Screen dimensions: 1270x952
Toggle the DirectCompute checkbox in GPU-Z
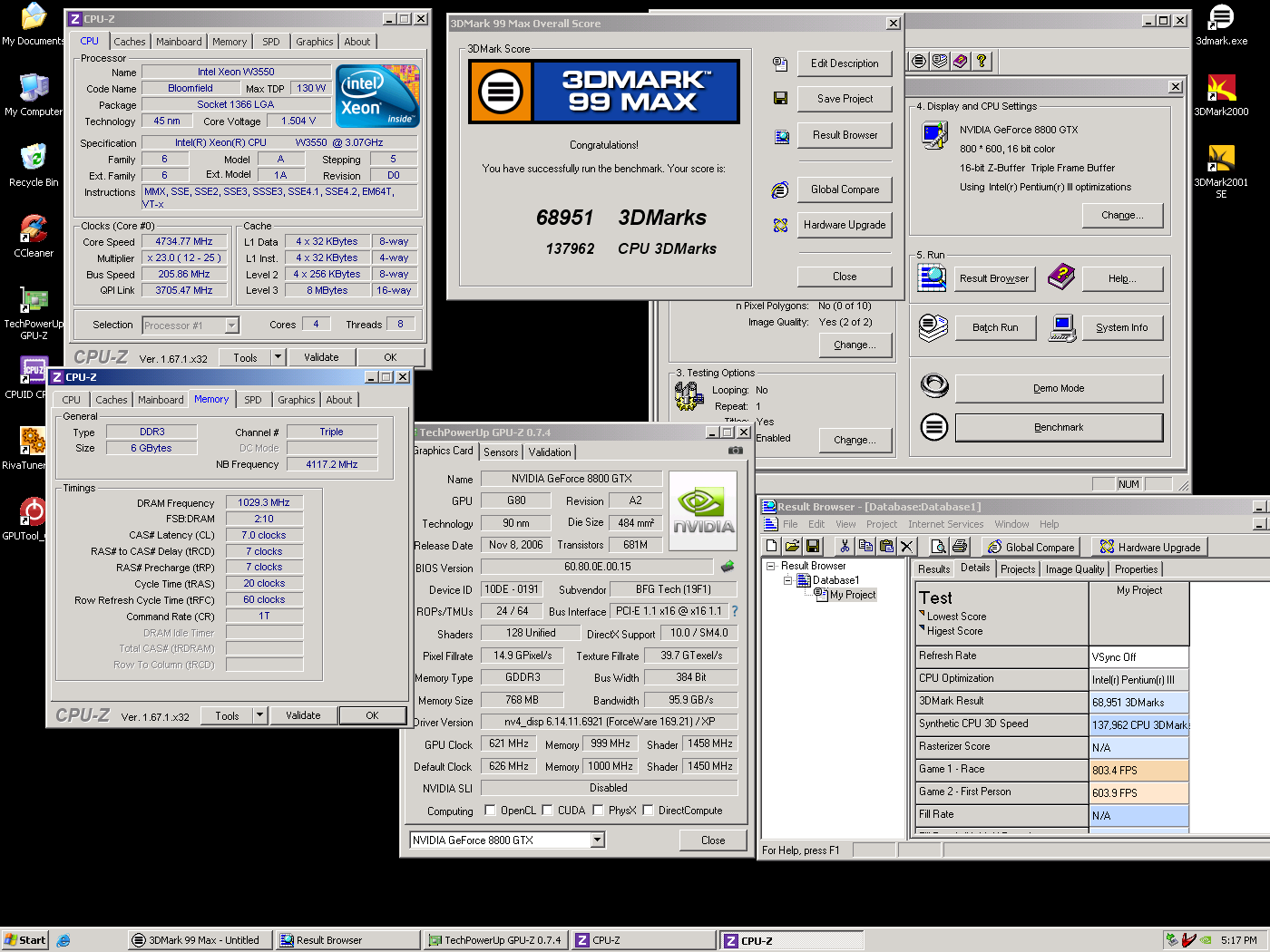point(648,811)
